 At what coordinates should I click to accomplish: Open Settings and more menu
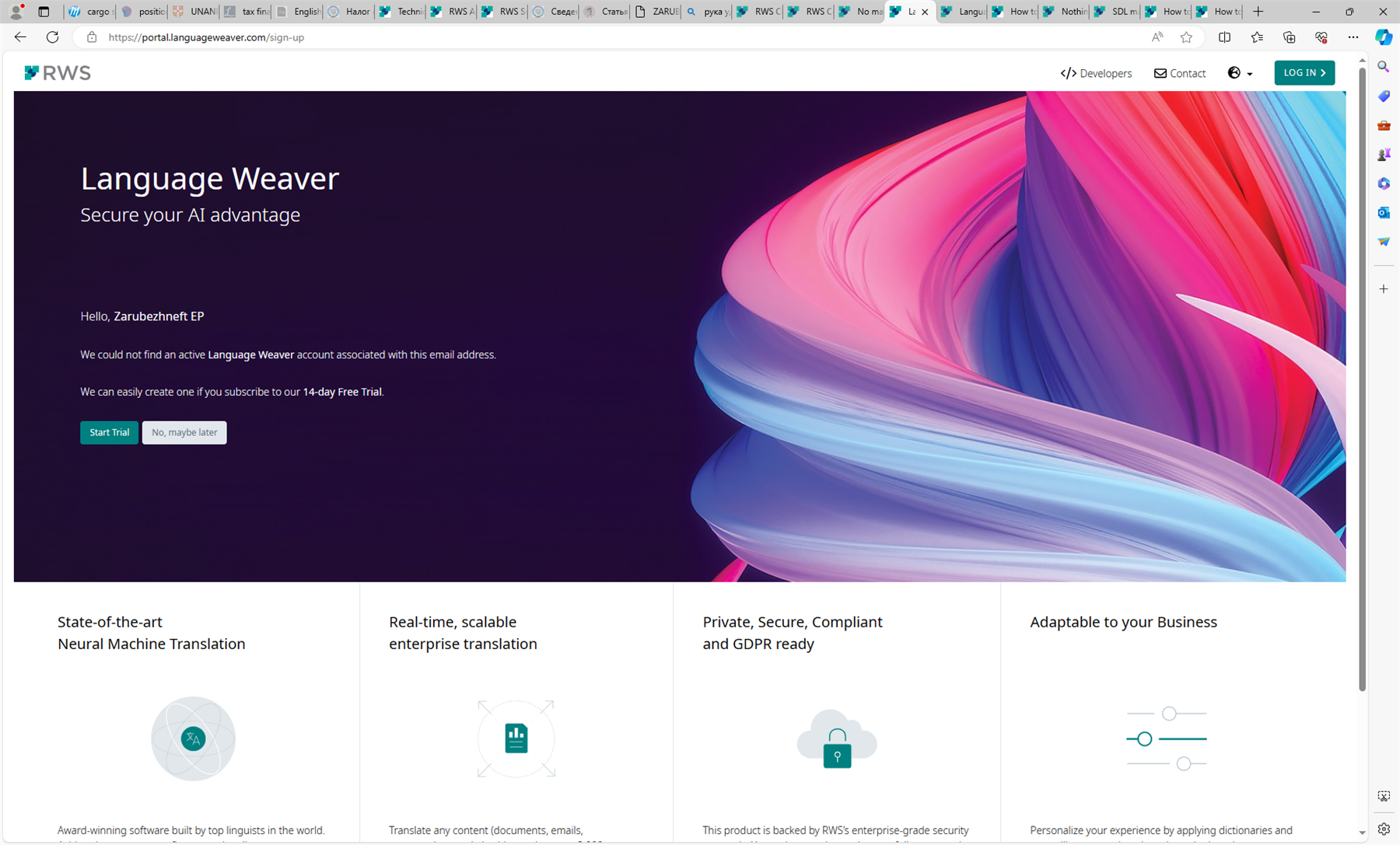point(1353,37)
